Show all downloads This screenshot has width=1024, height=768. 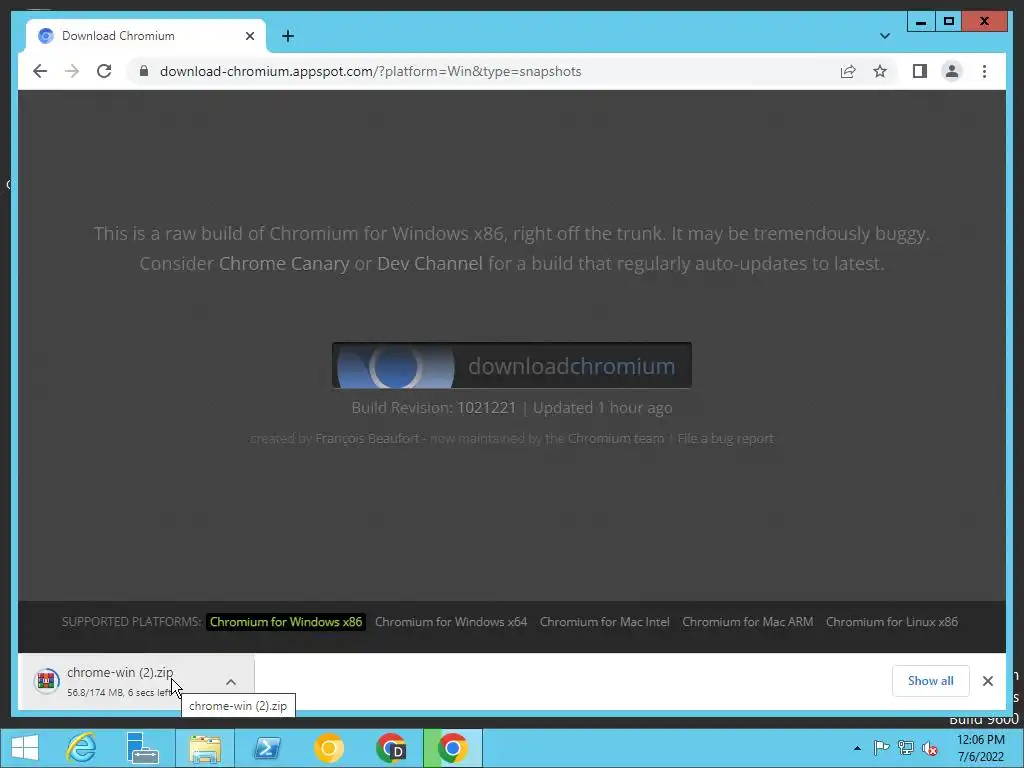(x=930, y=680)
